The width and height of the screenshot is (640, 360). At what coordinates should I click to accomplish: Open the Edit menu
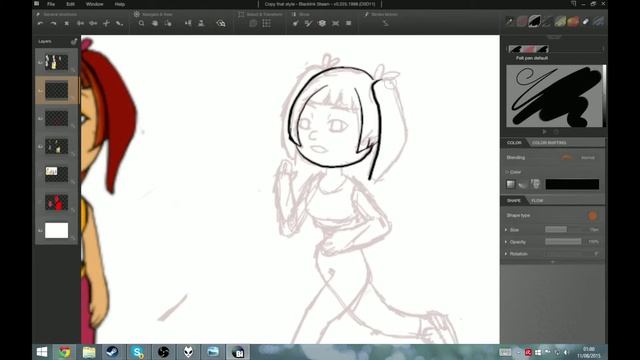(x=70, y=4)
